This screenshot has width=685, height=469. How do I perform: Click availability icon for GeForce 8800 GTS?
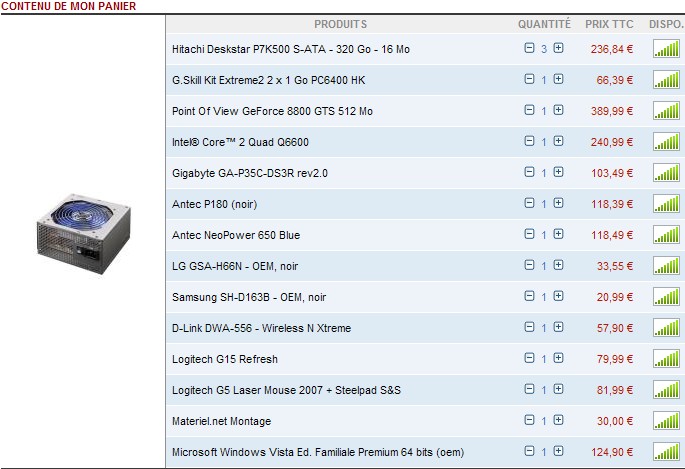pos(666,110)
